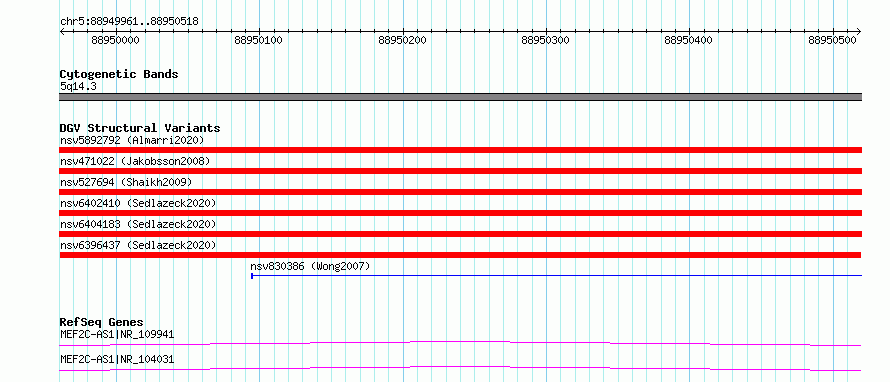This screenshot has height=382, width=890.
Task: Click ruler tick label 88950500
Action: (833, 40)
